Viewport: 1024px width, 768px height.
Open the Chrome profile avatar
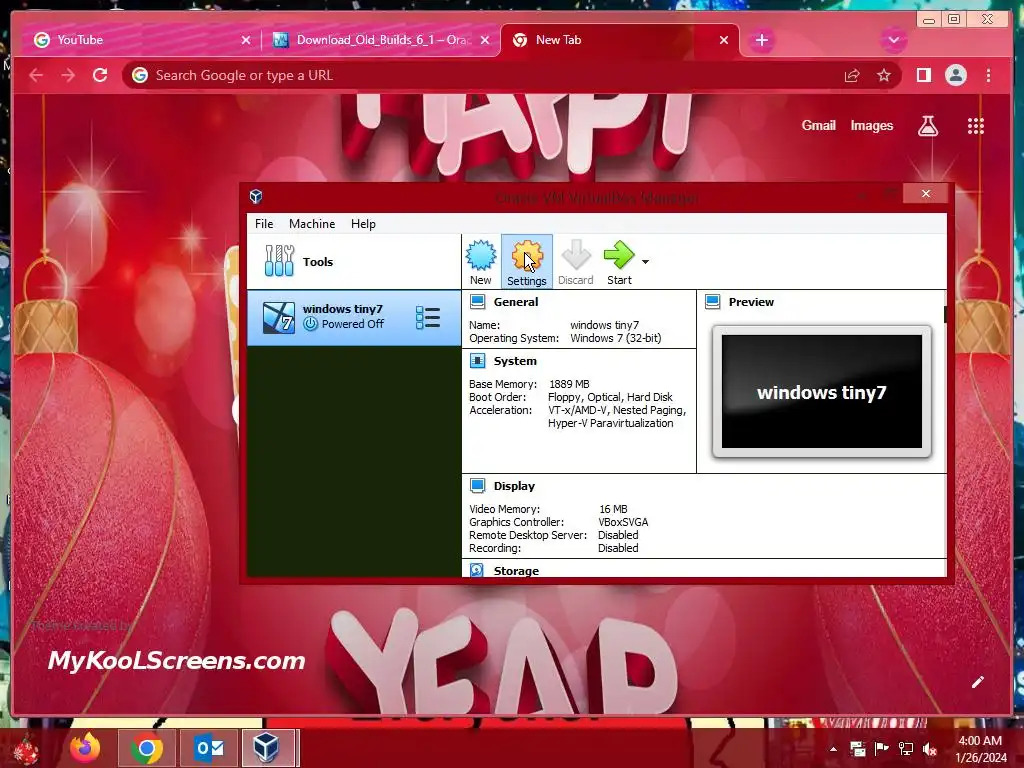click(955, 75)
